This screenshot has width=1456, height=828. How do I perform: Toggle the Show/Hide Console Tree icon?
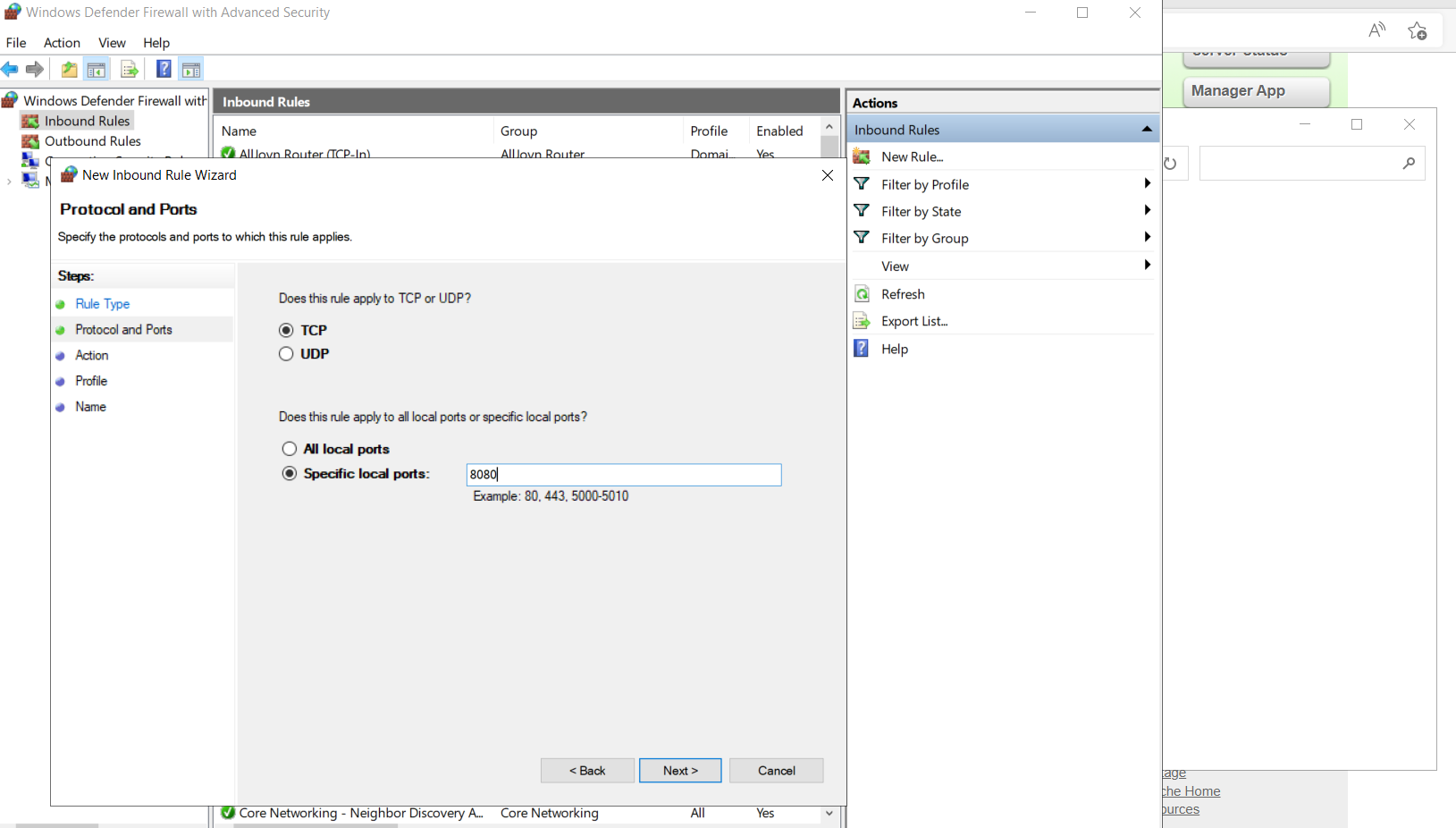(x=97, y=69)
